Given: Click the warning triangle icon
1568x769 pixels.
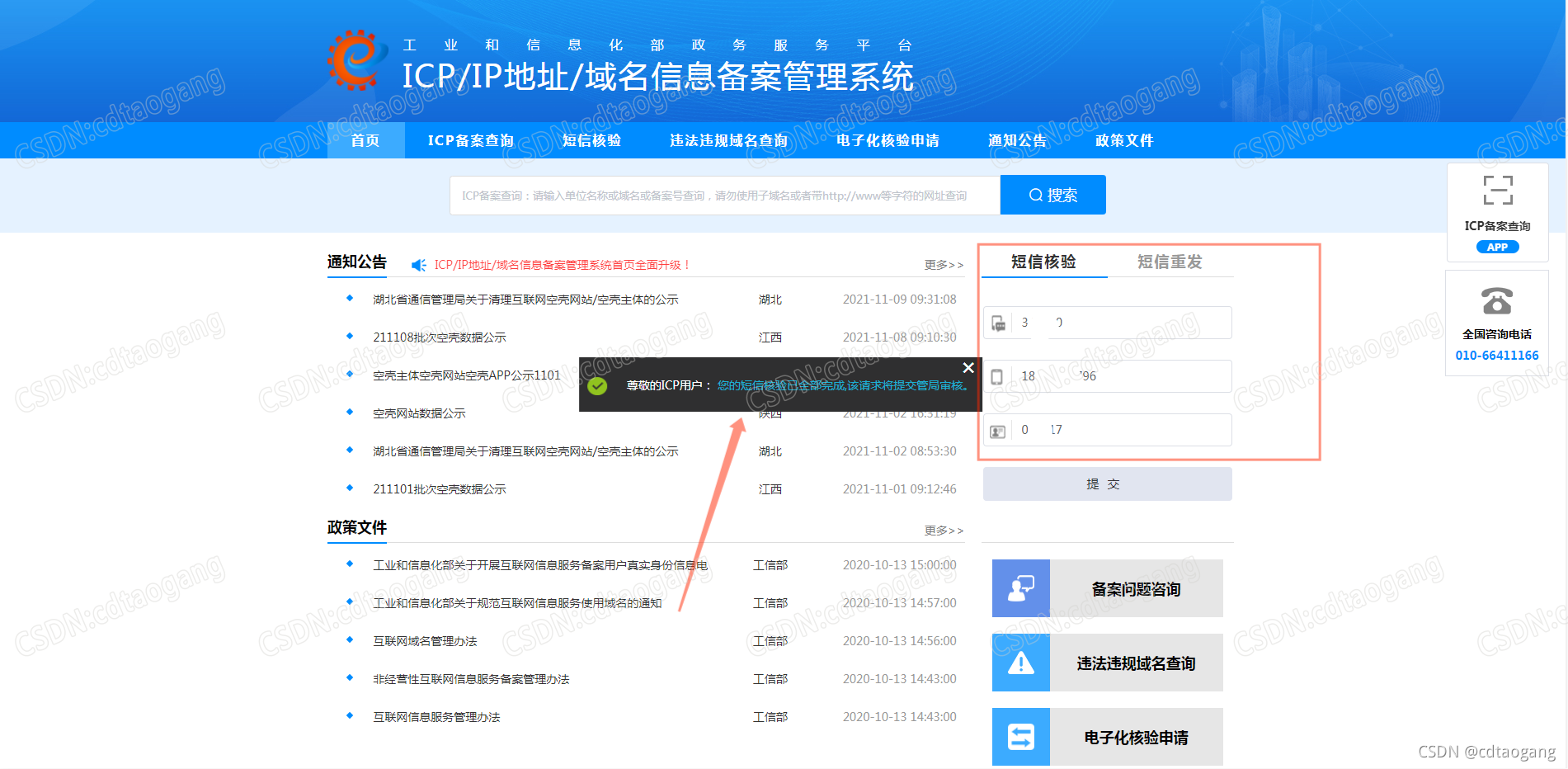Looking at the screenshot, I should [x=1021, y=663].
